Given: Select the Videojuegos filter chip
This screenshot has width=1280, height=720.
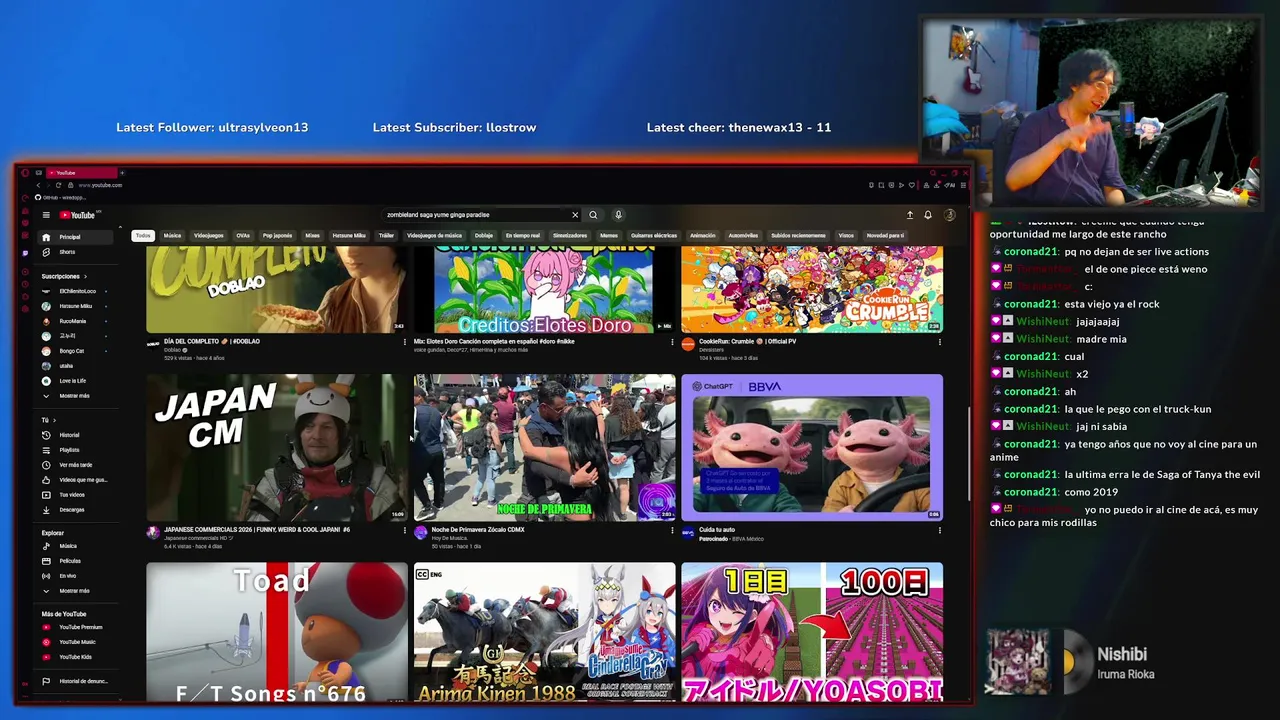Looking at the screenshot, I should click(x=209, y=236).
